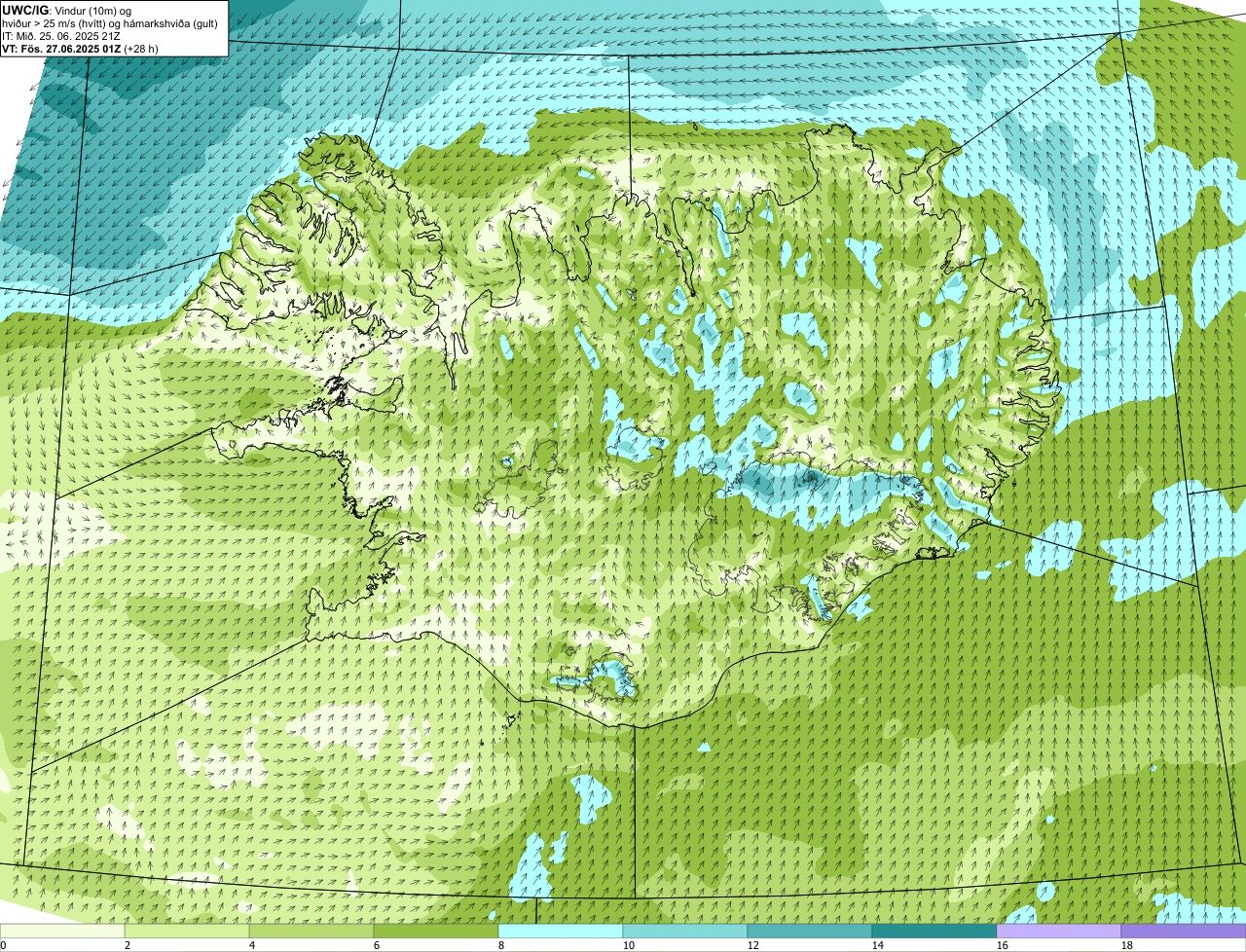Click the dark teal 14–16 m/s legend swatch
This screenshot has height=952, width=1246.
[x=934, y=931]
